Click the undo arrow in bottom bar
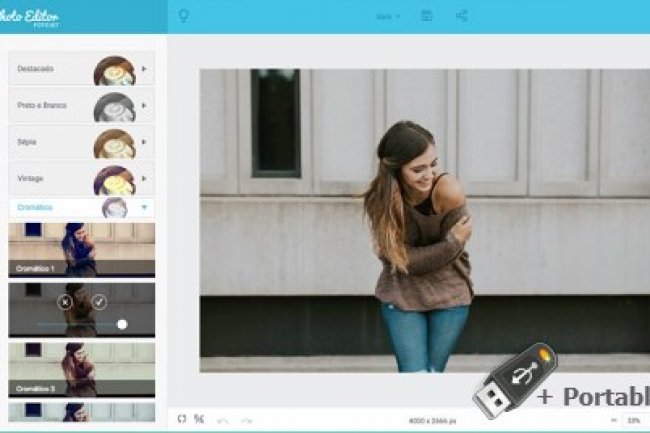Image resolution: width=650 pixels, height=433 pixels. click(222, 420)
